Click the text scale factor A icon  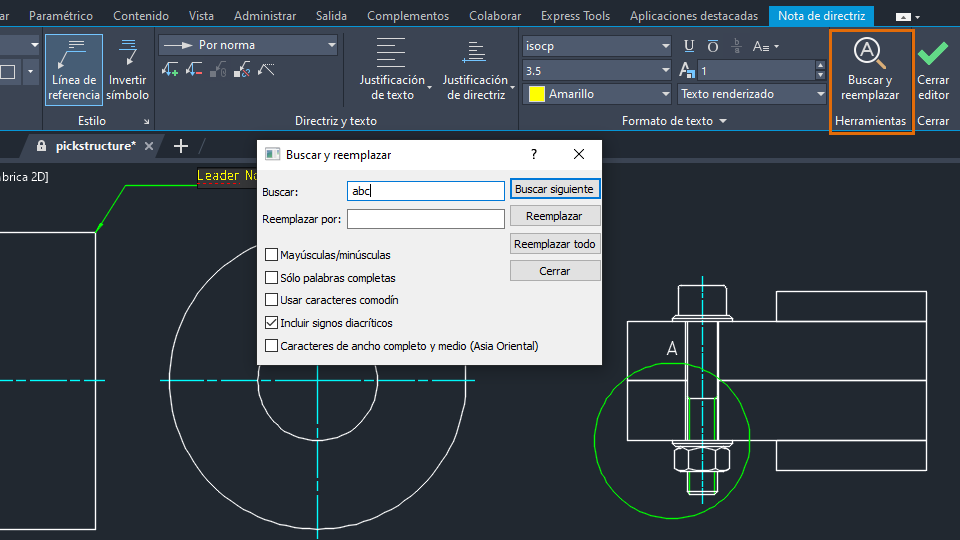[x=687, y=71]
